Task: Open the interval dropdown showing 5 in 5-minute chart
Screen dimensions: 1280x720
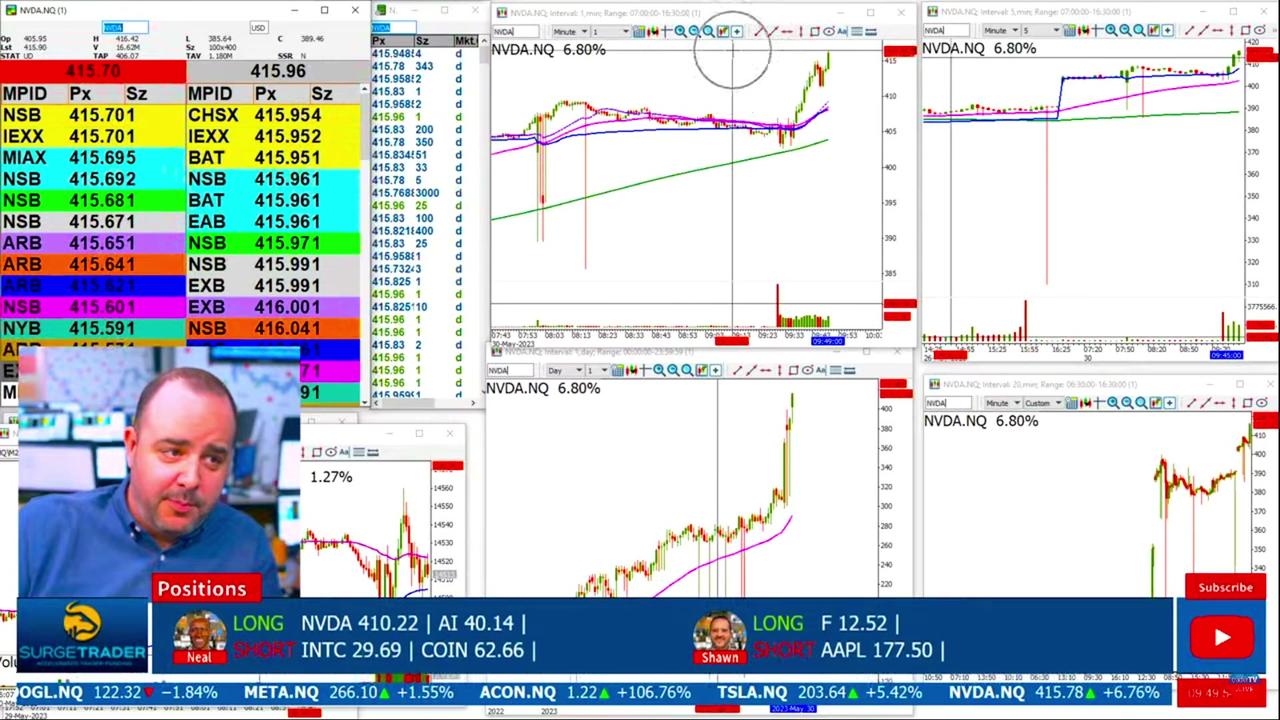Action: (x=1041, y=31)
